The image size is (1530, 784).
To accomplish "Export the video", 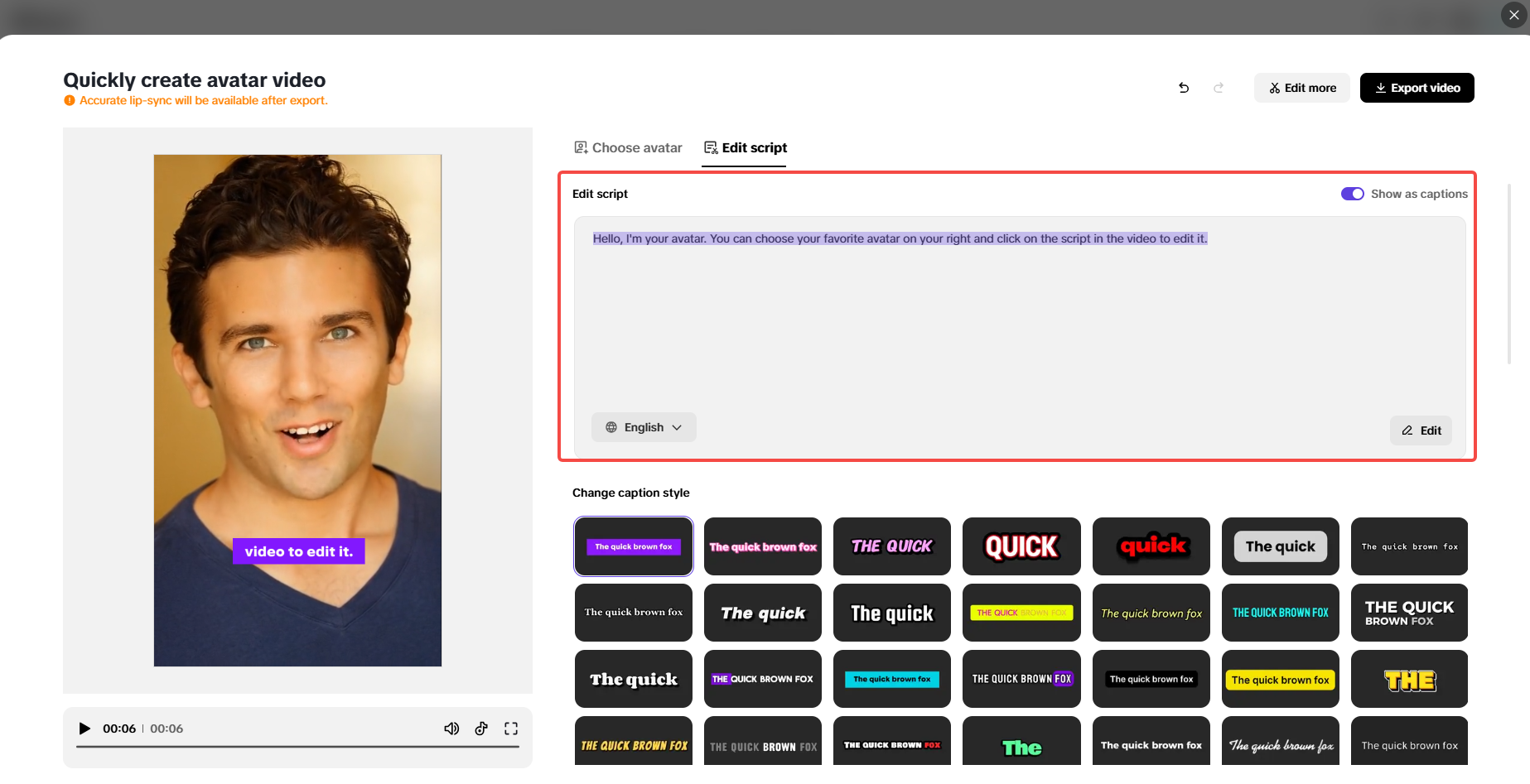I will click(1417, 88).
